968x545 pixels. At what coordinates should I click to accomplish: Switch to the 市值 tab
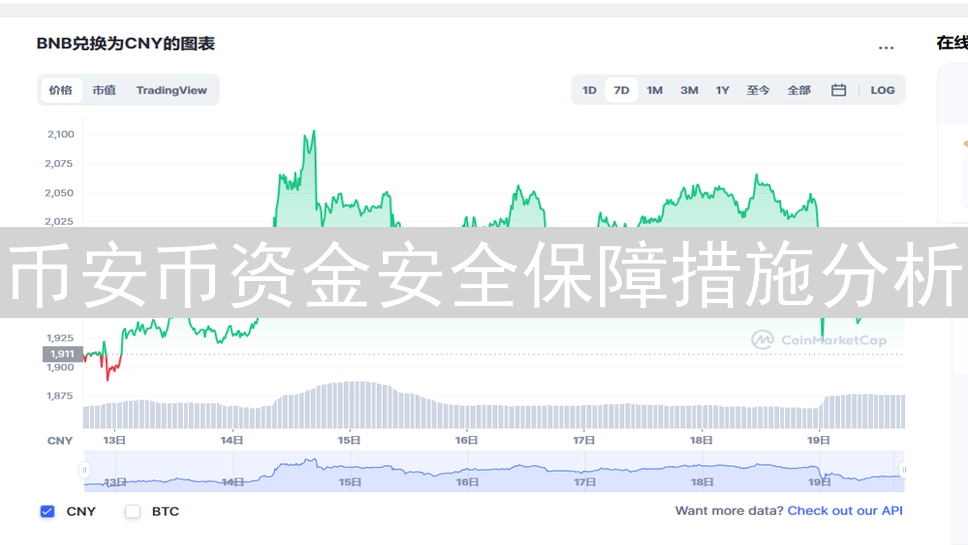[x=104, y=90]
